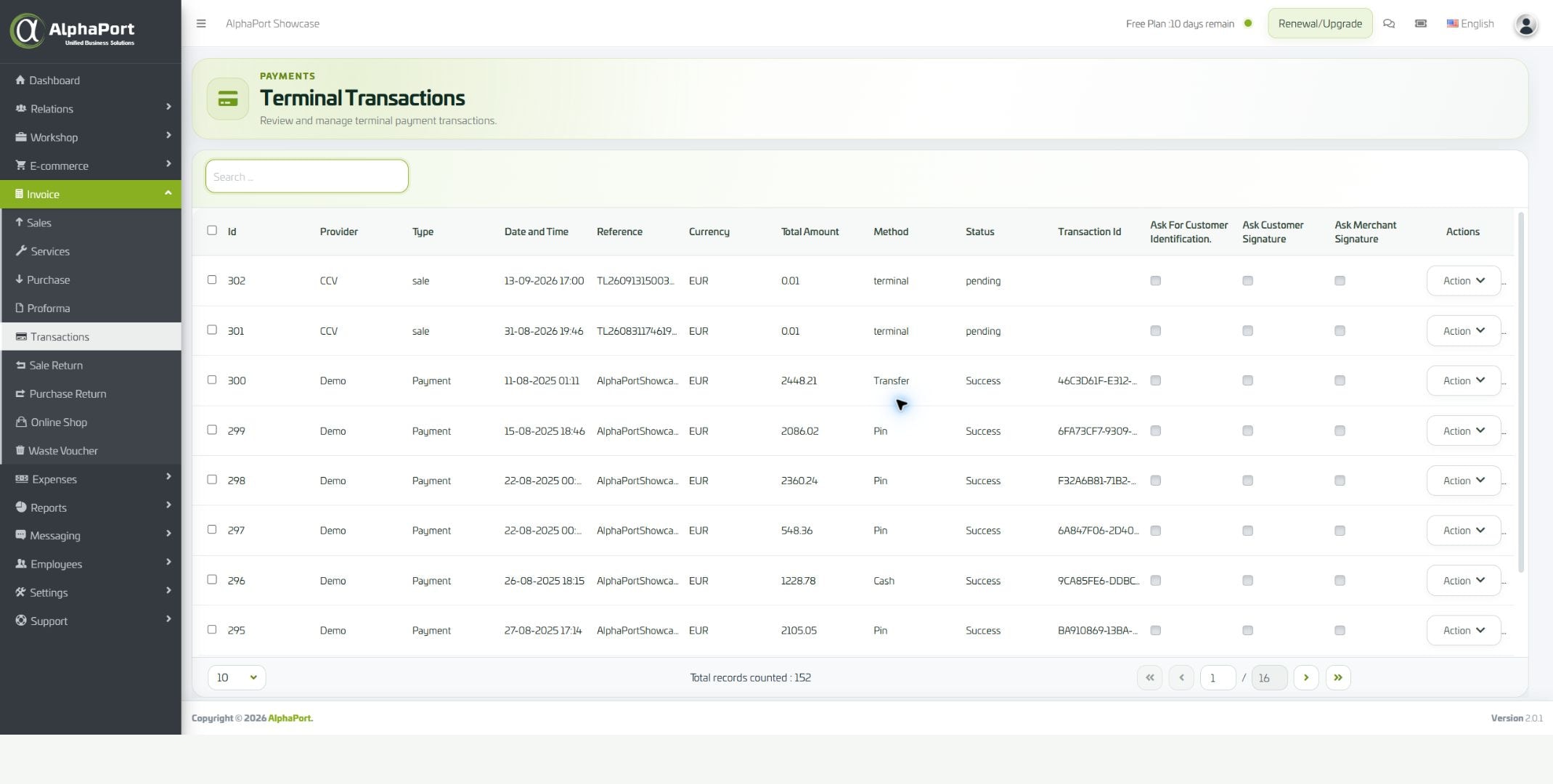The image size is (1553, 784).
Task: Open the rows-per-page dropdown showing 10
Action: pyautogui.click(x=237, y=677)
